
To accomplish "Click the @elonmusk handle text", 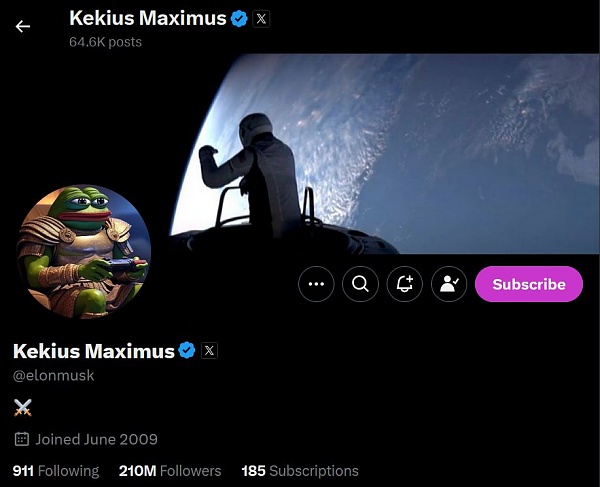I will tap(54, 375).
